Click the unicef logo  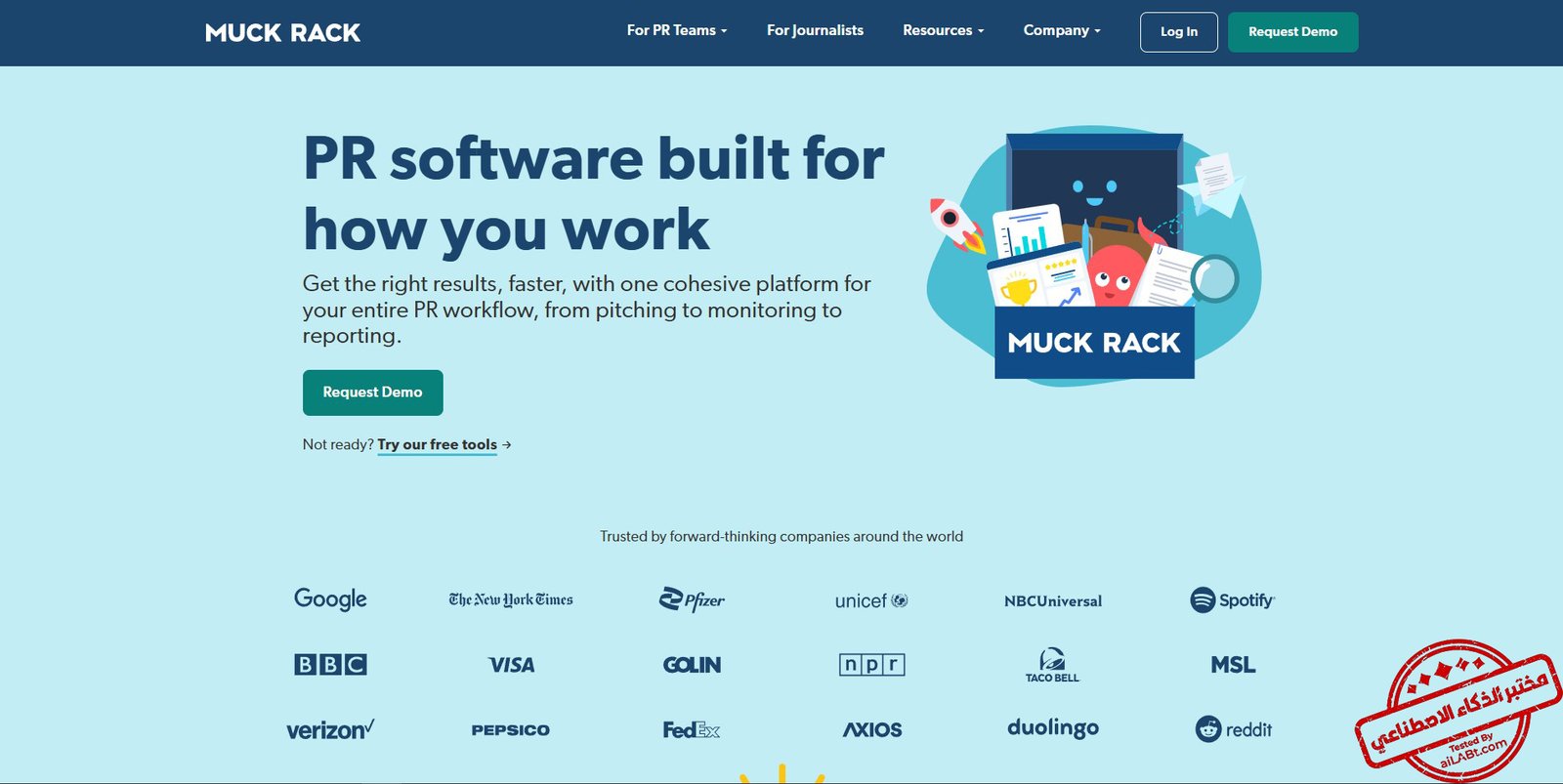[x=871, y=600]
